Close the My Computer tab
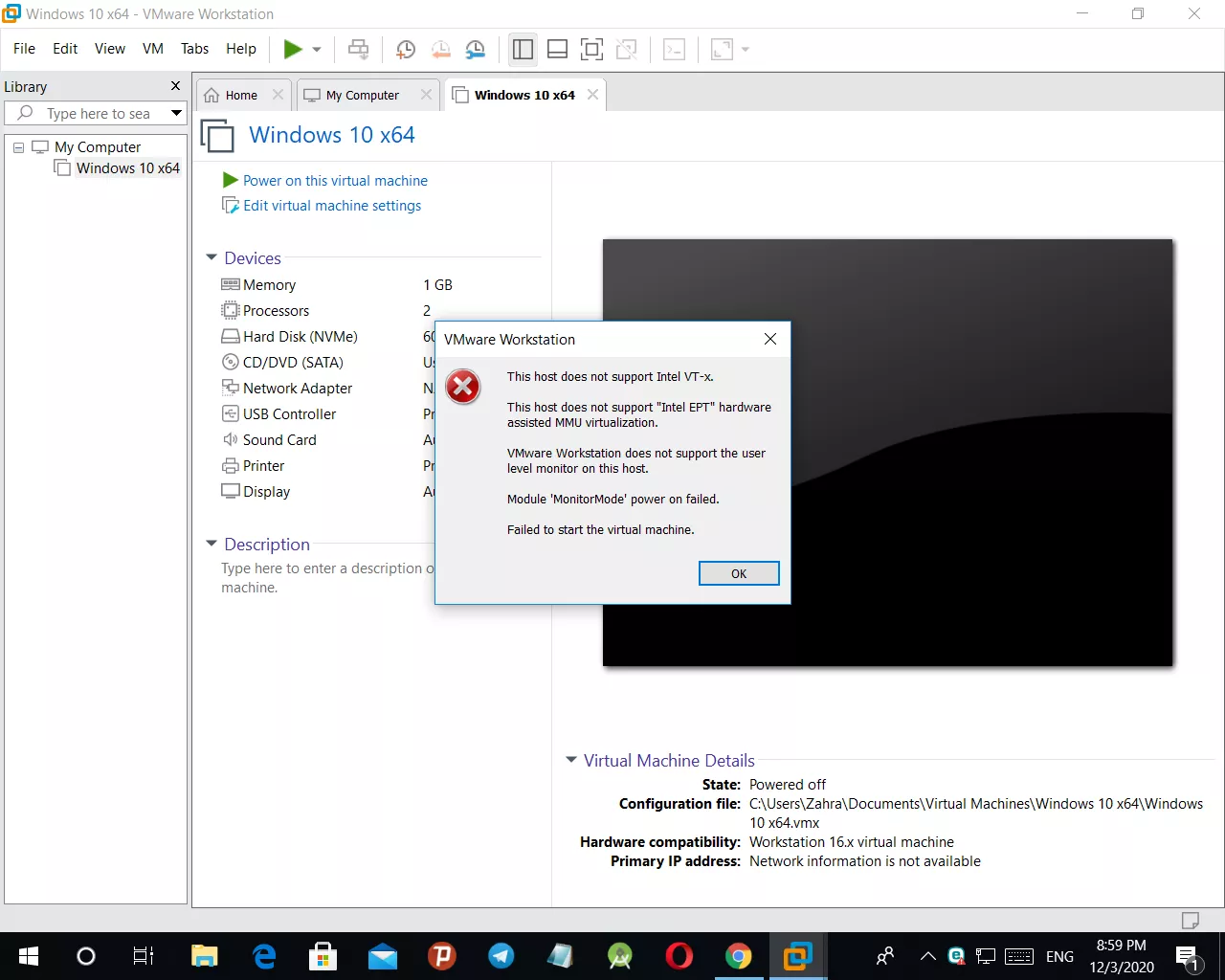The width and height of the screenshot is (1225, 980). click(426, 95)
